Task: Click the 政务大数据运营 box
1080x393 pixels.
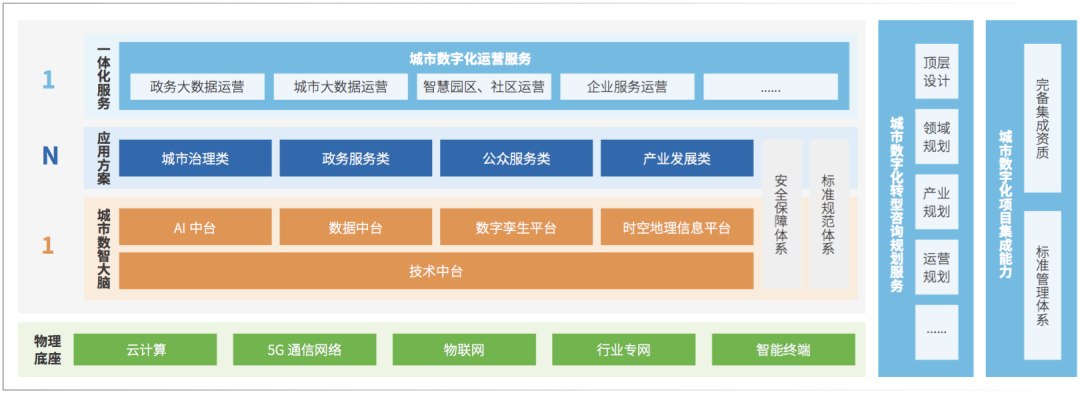Action: (x=197, y=87)
